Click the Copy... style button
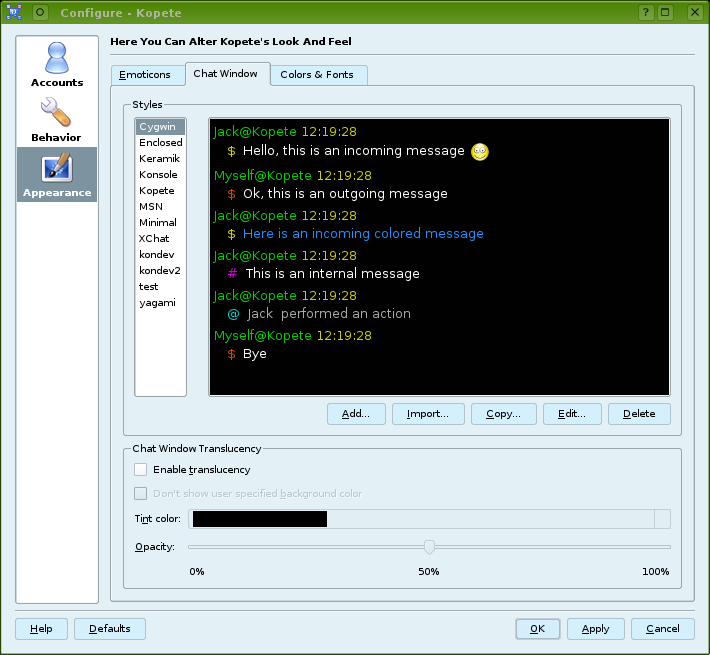 pyautogui.click(x=504, y=414)
